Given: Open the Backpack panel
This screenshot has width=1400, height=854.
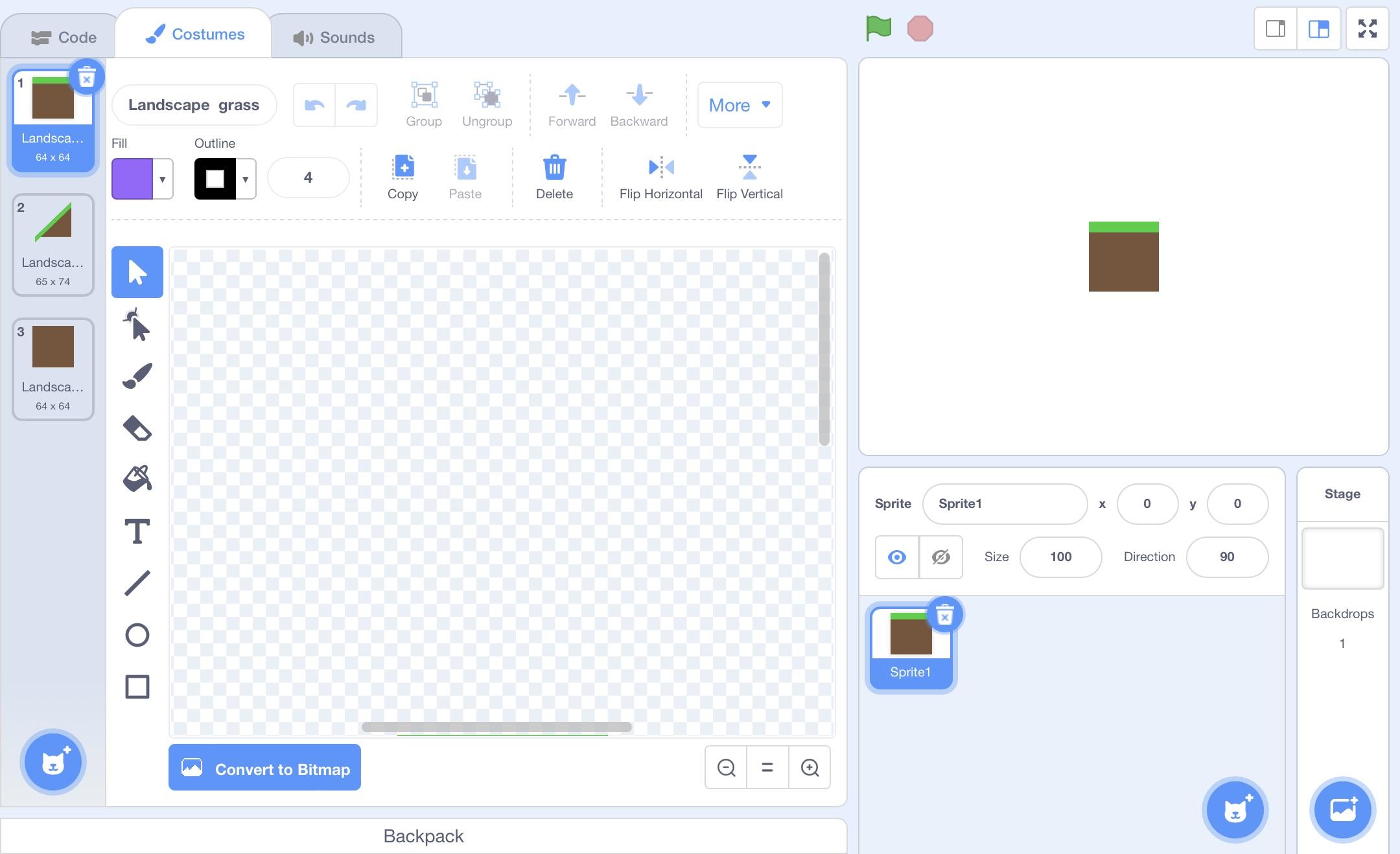Looking at the screenshot, I should [x=423, y=836].
